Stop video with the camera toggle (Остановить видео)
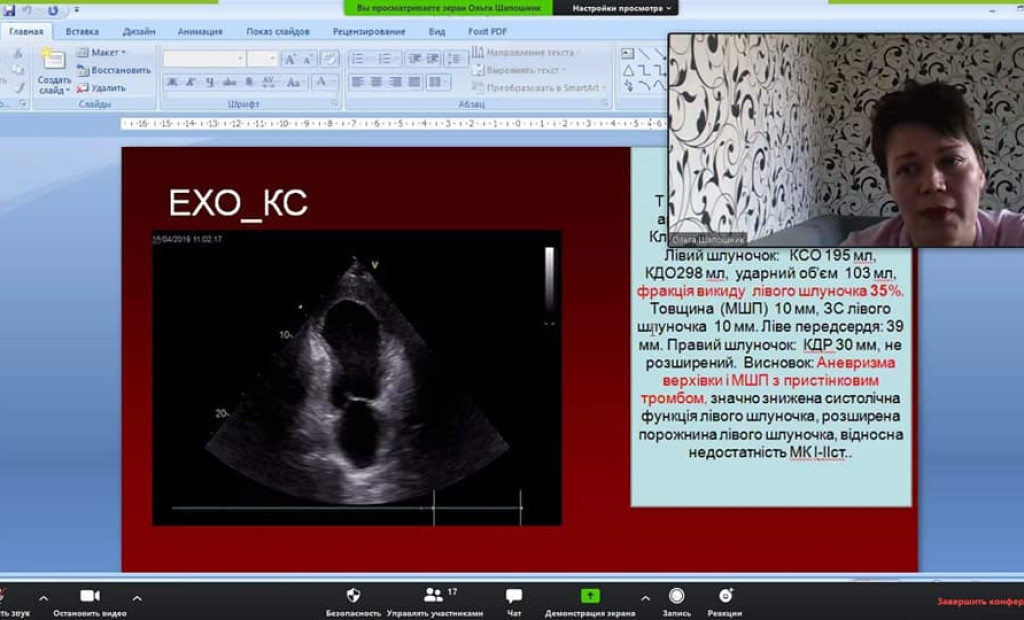Viewport: 1024px width, 620px height. coord(90,596)
